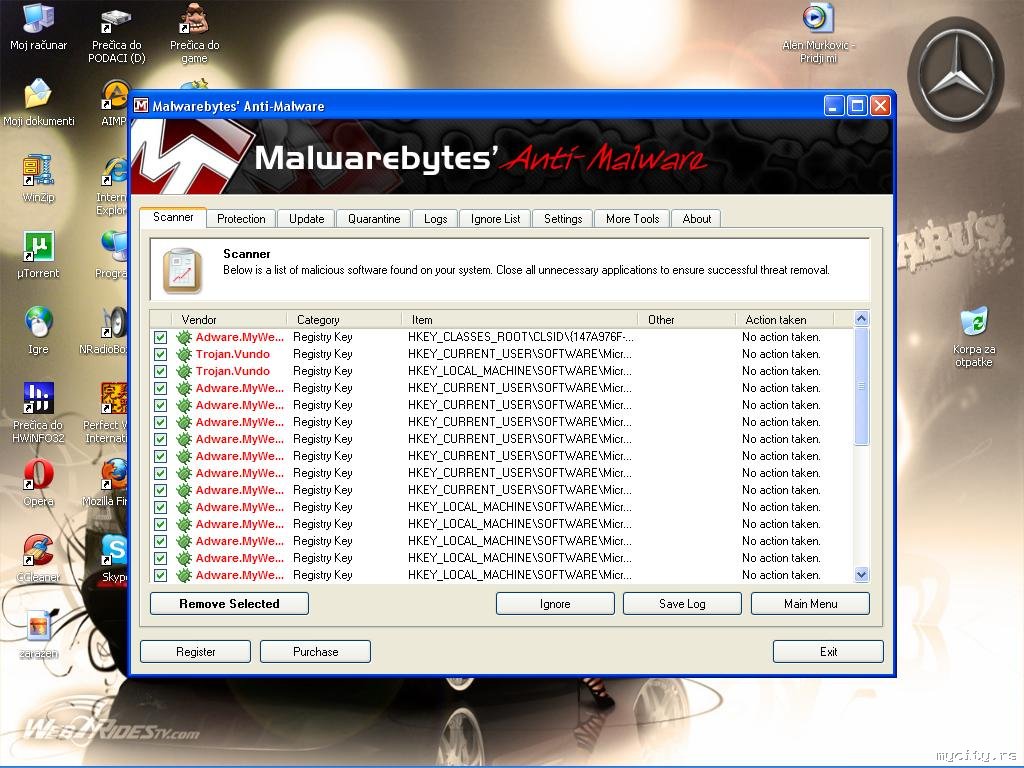Open the More Tools tab
The image size is (1024, 768).
(x=632, y=219)
